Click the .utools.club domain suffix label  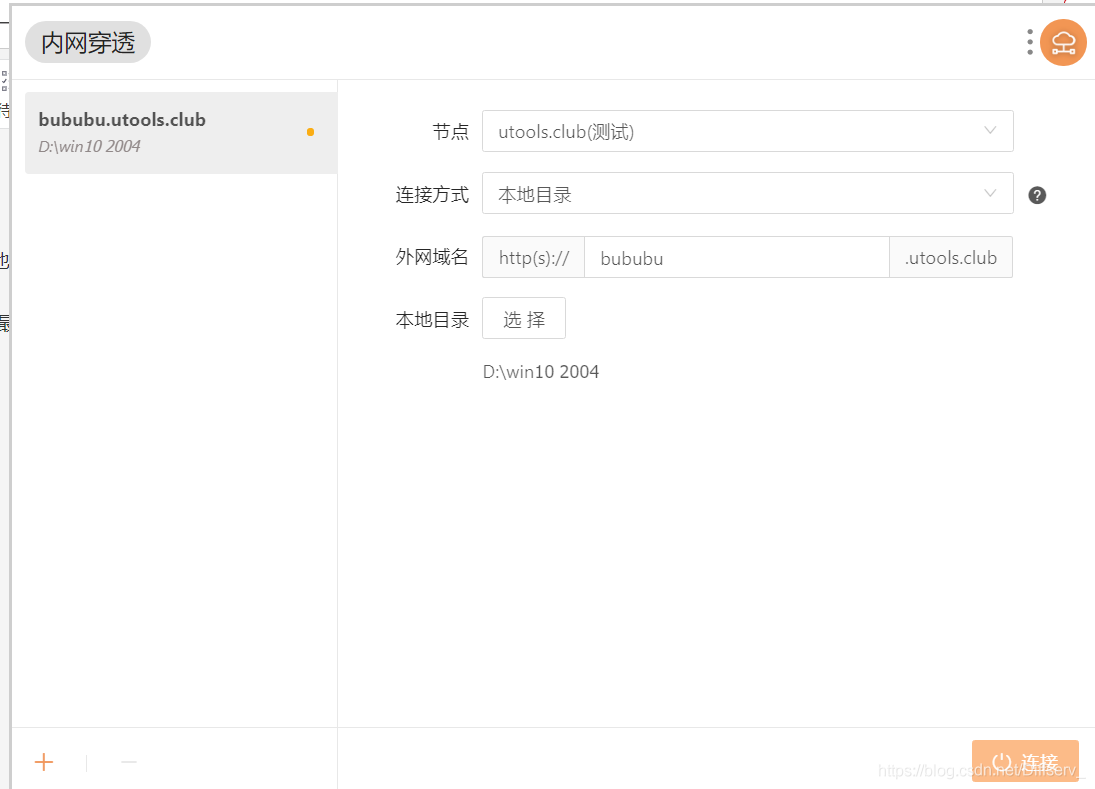pyautogui.click(x=951, y=258)
